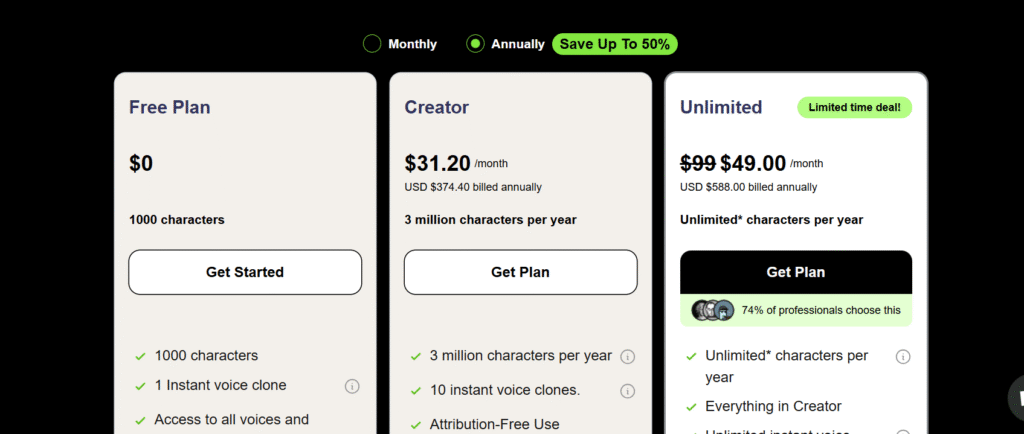Image resolution: width=1024 pixels, height=434 pixels.
Task: Open info icon beside 1 Instant voice clone
Action: click(x=352, y=386)
